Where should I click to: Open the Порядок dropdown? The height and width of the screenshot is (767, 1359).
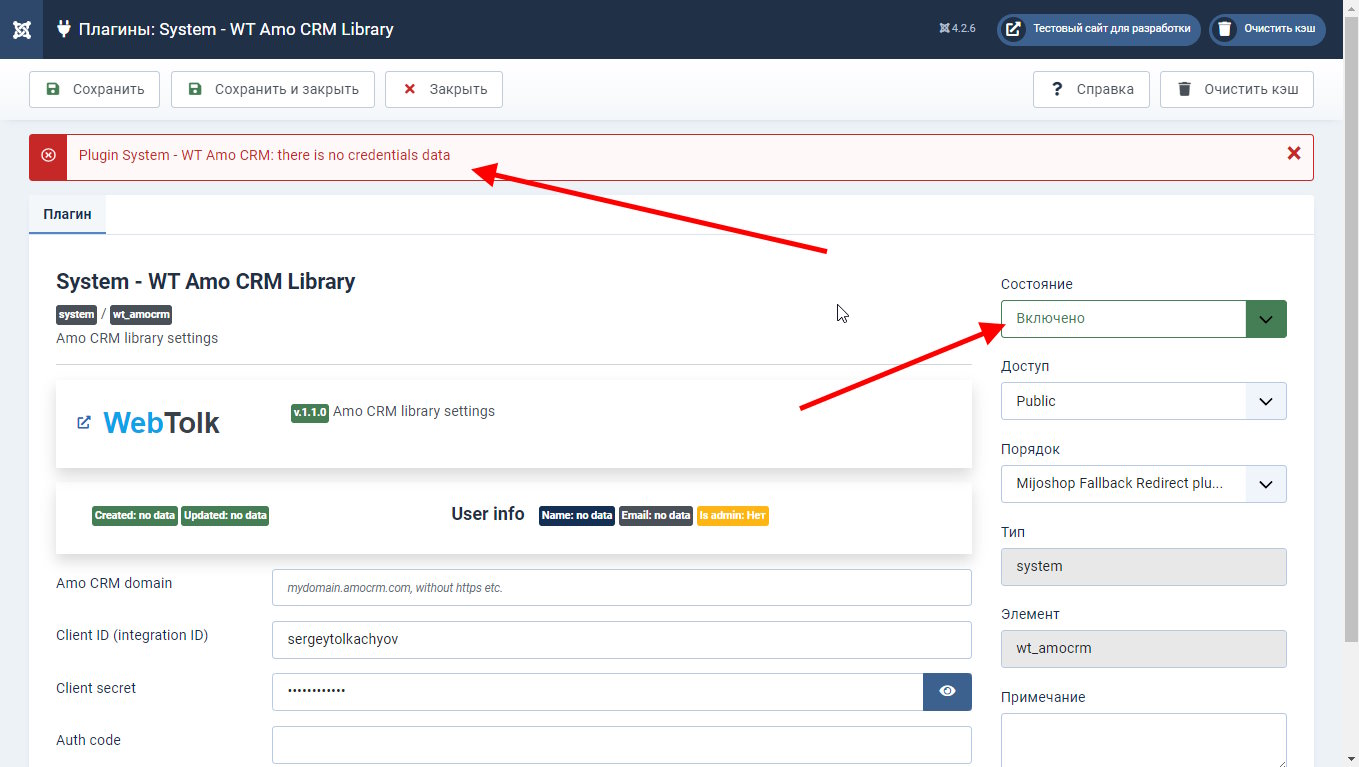(1143, 484)
